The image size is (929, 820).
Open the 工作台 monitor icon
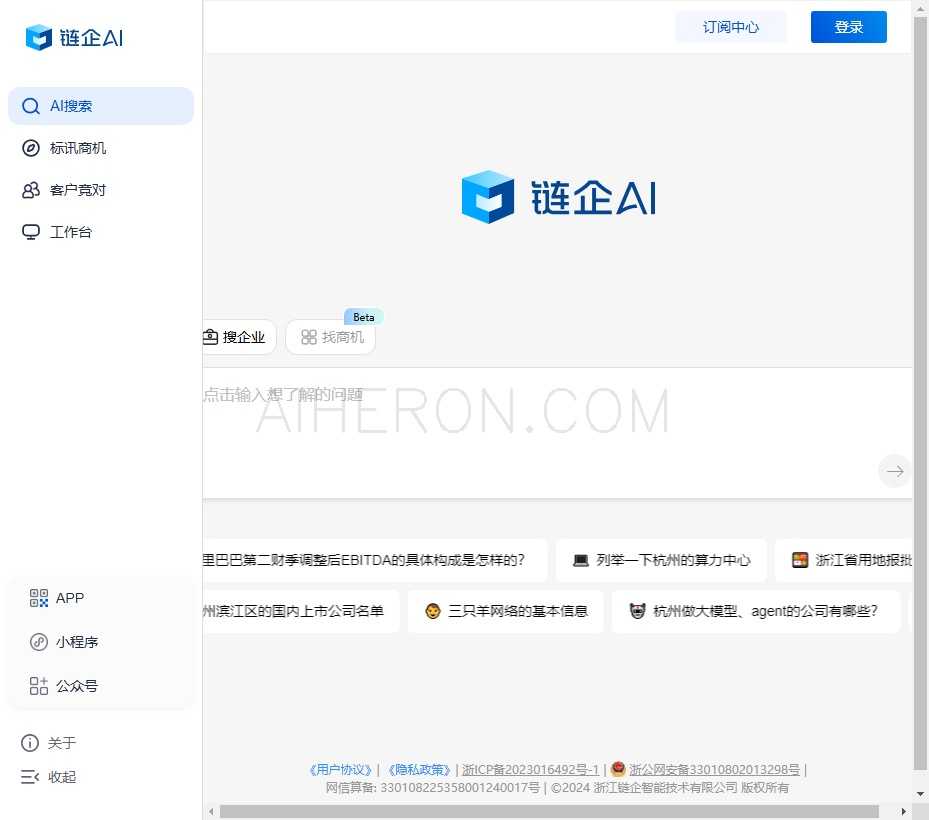point(30,231)
